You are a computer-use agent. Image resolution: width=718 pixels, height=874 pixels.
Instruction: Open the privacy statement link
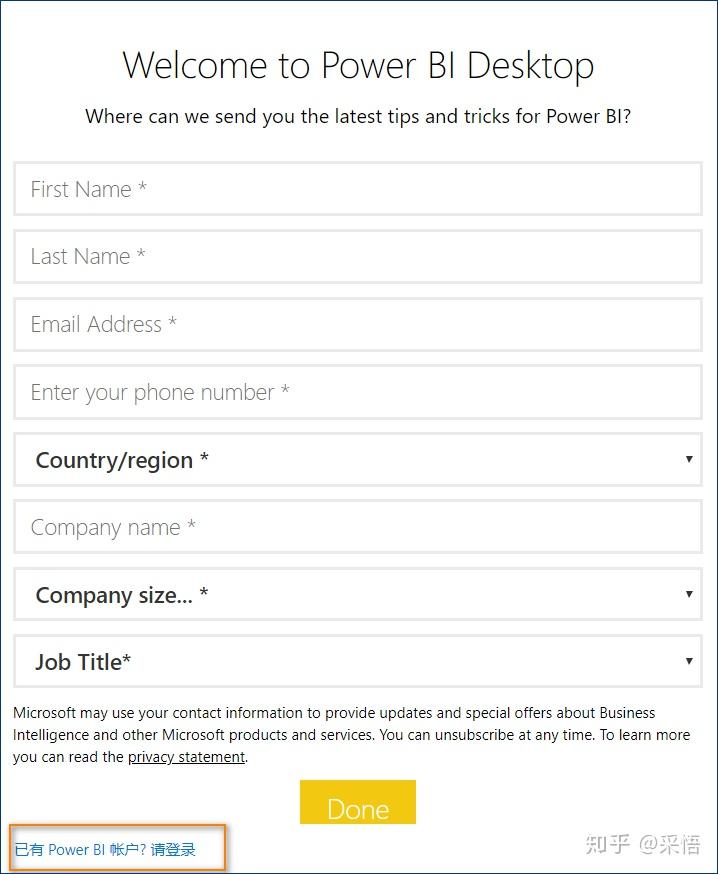[186, 757]
